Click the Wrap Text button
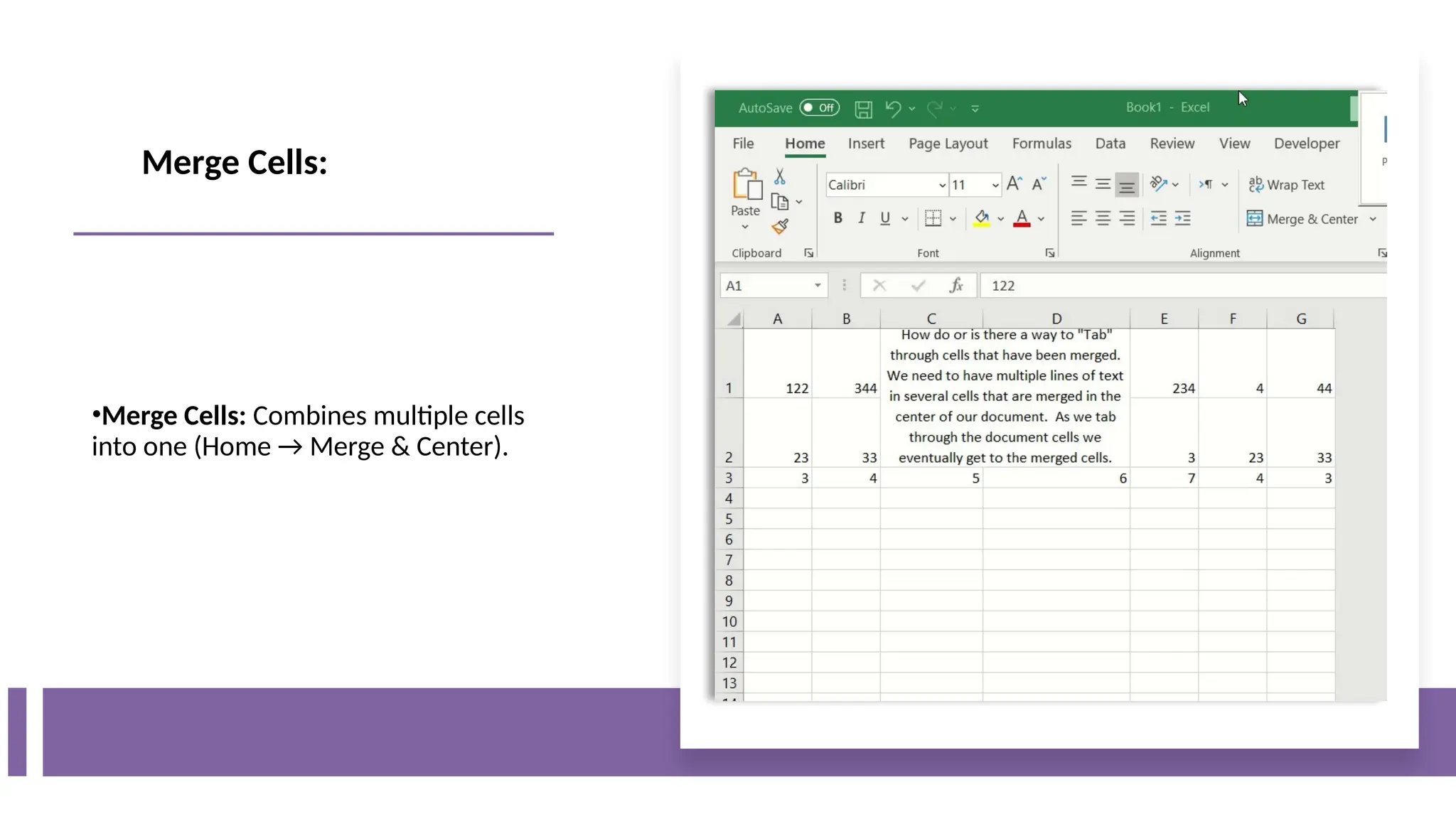Viewport: 1456px width, 819px height. coord(1287,185)
